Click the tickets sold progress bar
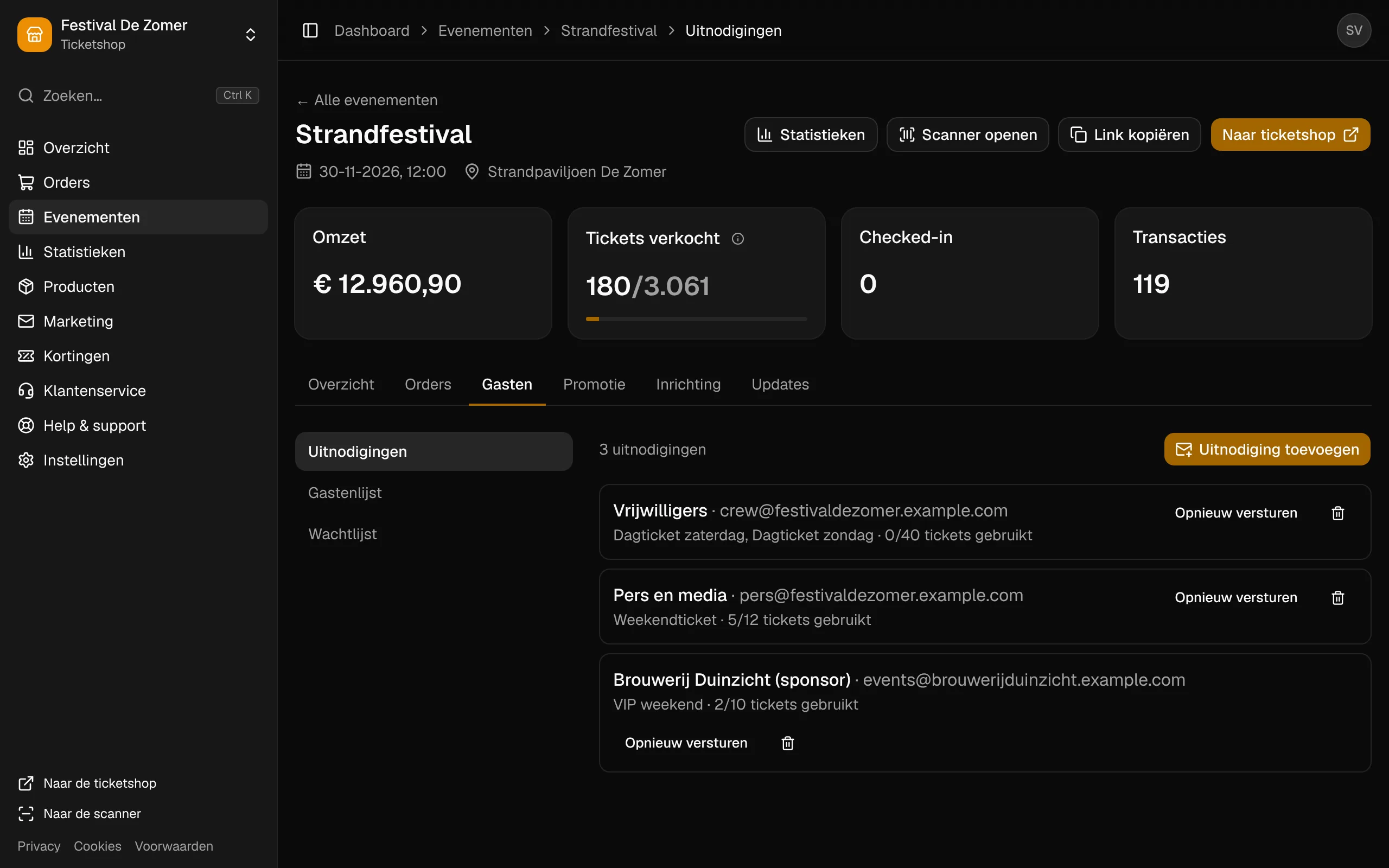The width and height of the screenshot is (1389, 868). point(696,318)
